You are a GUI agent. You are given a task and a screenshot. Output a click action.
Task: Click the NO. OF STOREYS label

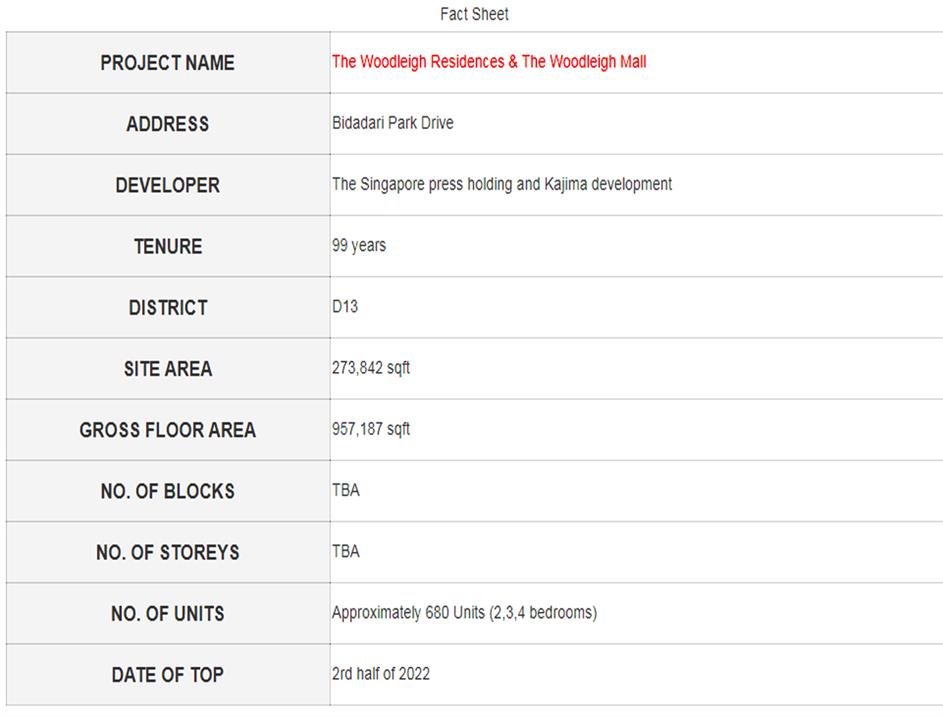(x=167, y=552)
